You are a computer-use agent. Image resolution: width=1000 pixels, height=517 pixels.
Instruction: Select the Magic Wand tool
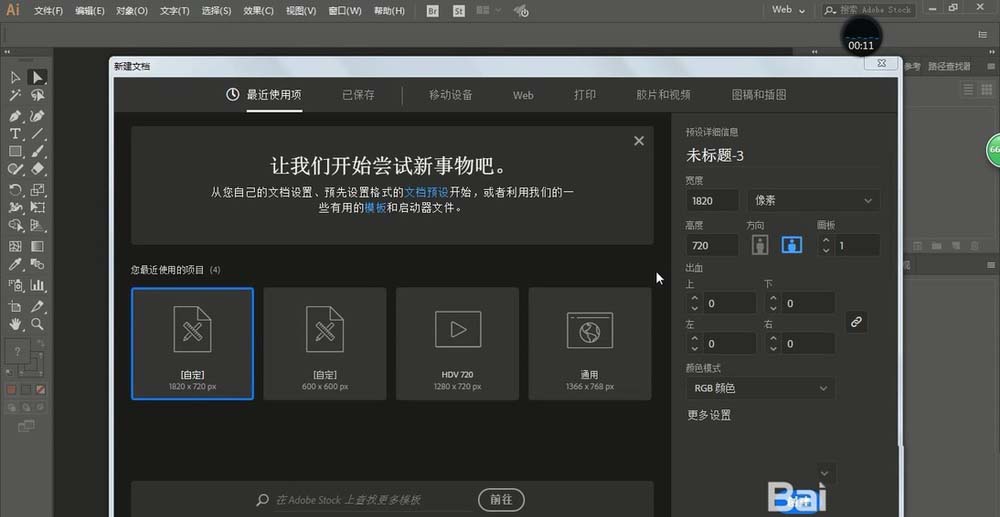(x=15, y=96)
